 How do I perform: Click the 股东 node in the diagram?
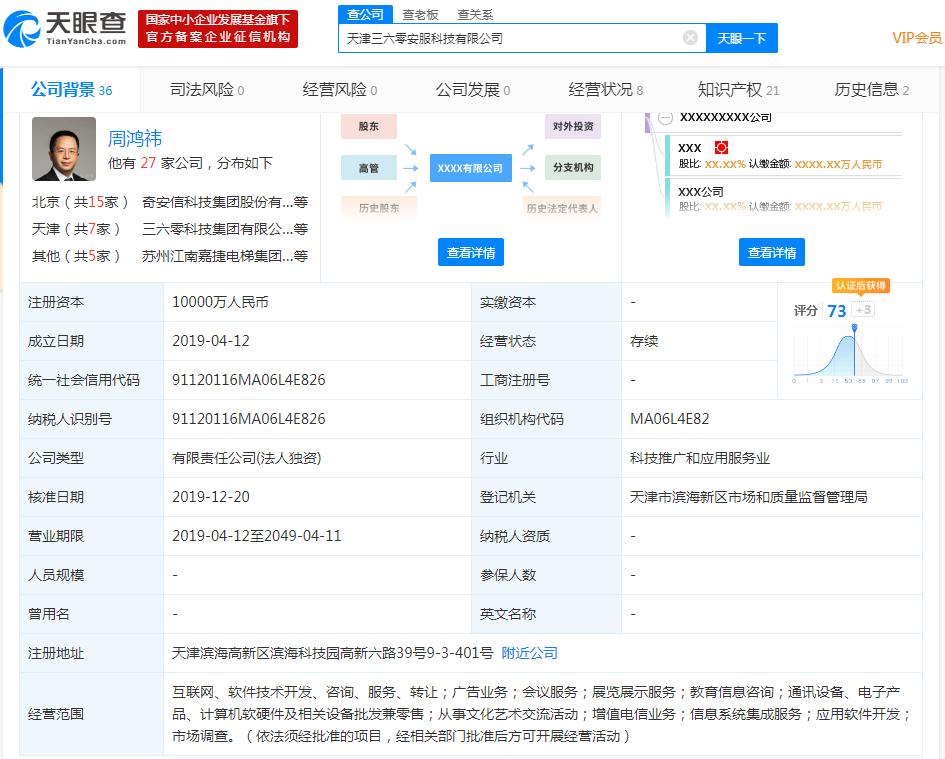point(368,127)
